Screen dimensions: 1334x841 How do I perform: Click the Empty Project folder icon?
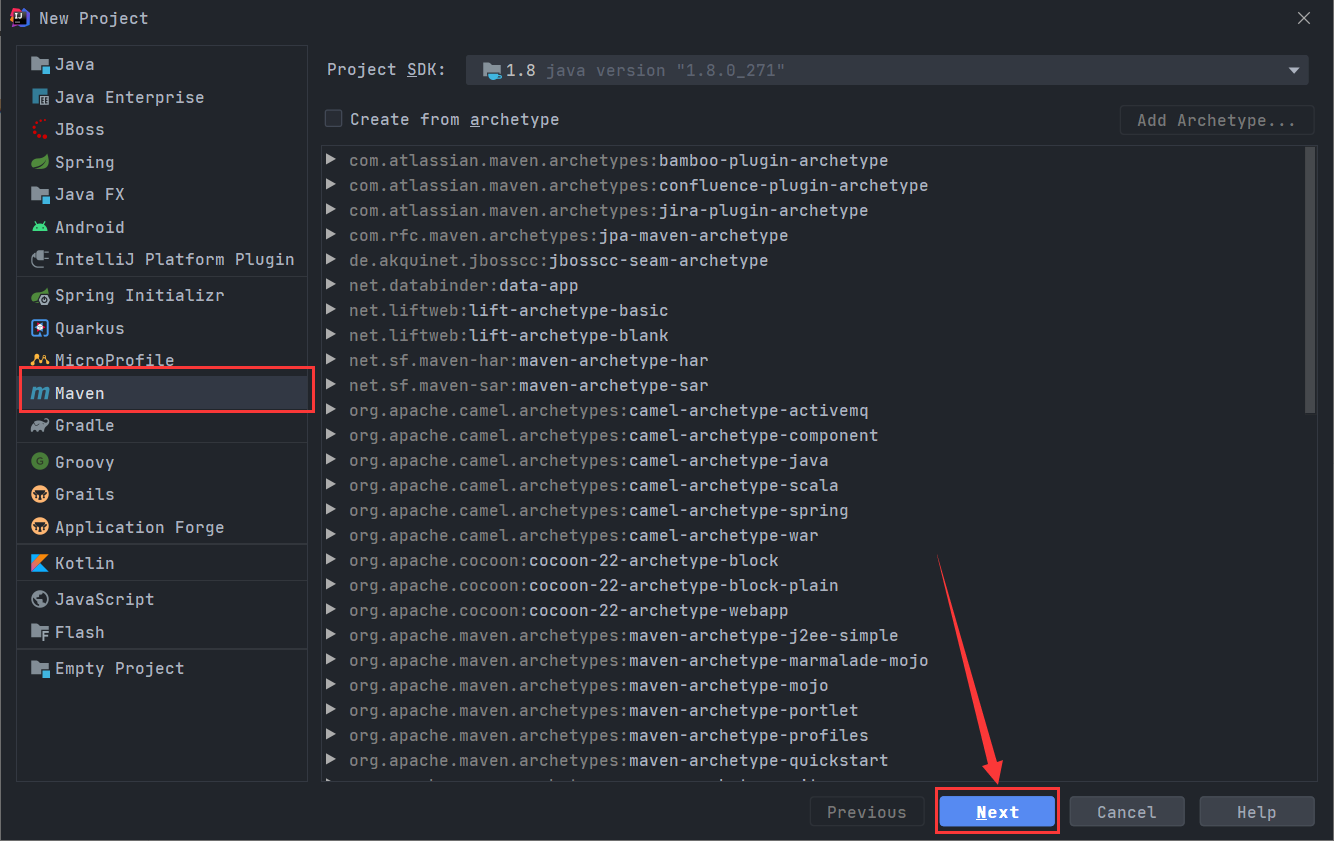click(40, 668)
